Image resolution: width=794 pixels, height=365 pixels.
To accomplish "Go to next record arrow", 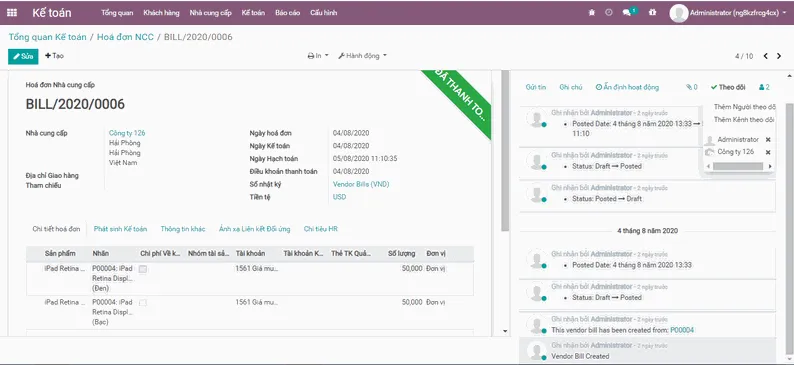I will (x=779, y=56).
